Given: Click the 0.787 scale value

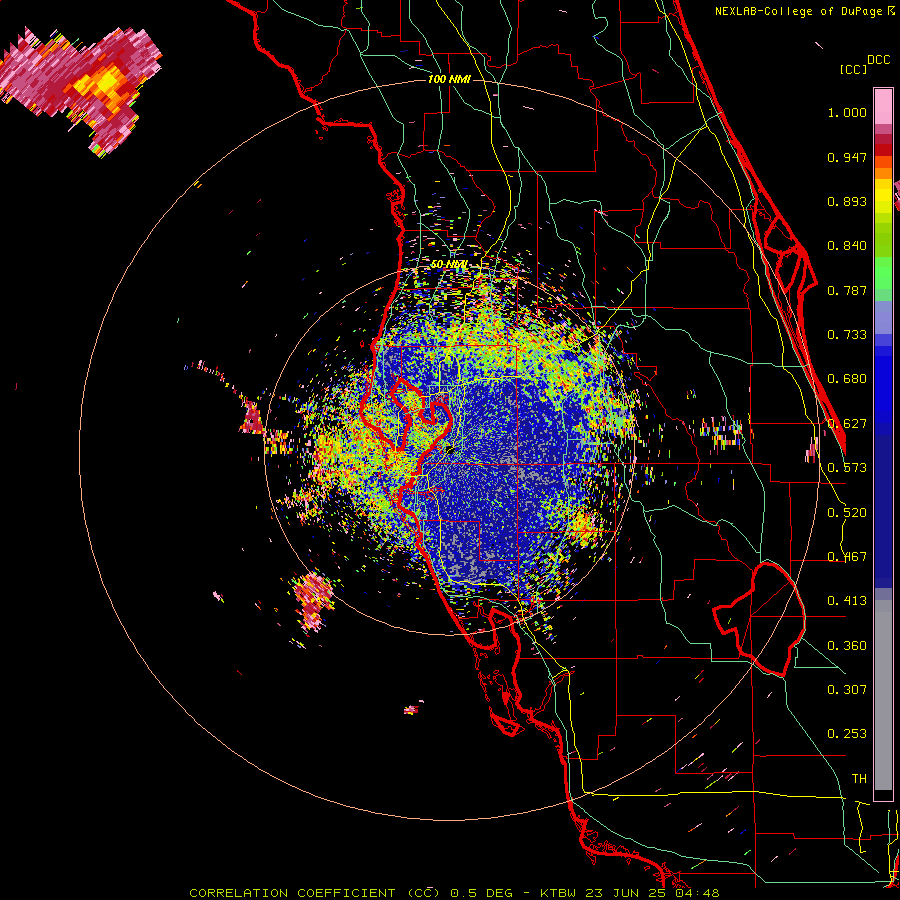Looking at the screenshot, I should (847, 290).
